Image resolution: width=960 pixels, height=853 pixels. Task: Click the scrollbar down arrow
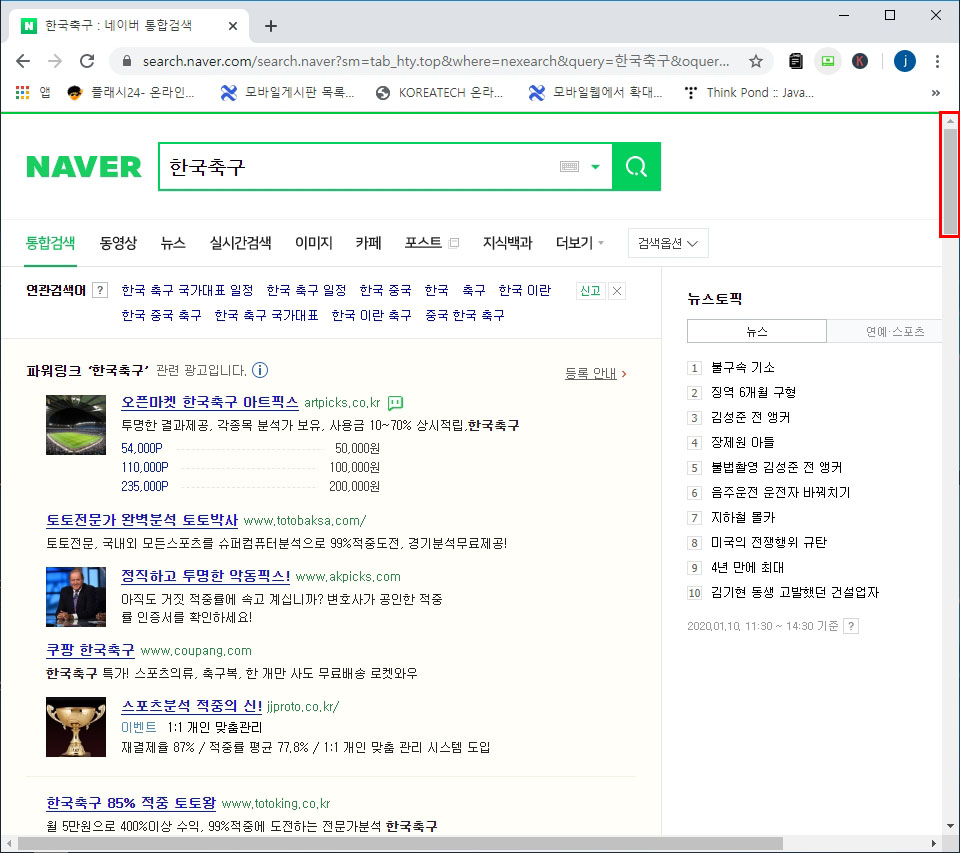point(950,826)
